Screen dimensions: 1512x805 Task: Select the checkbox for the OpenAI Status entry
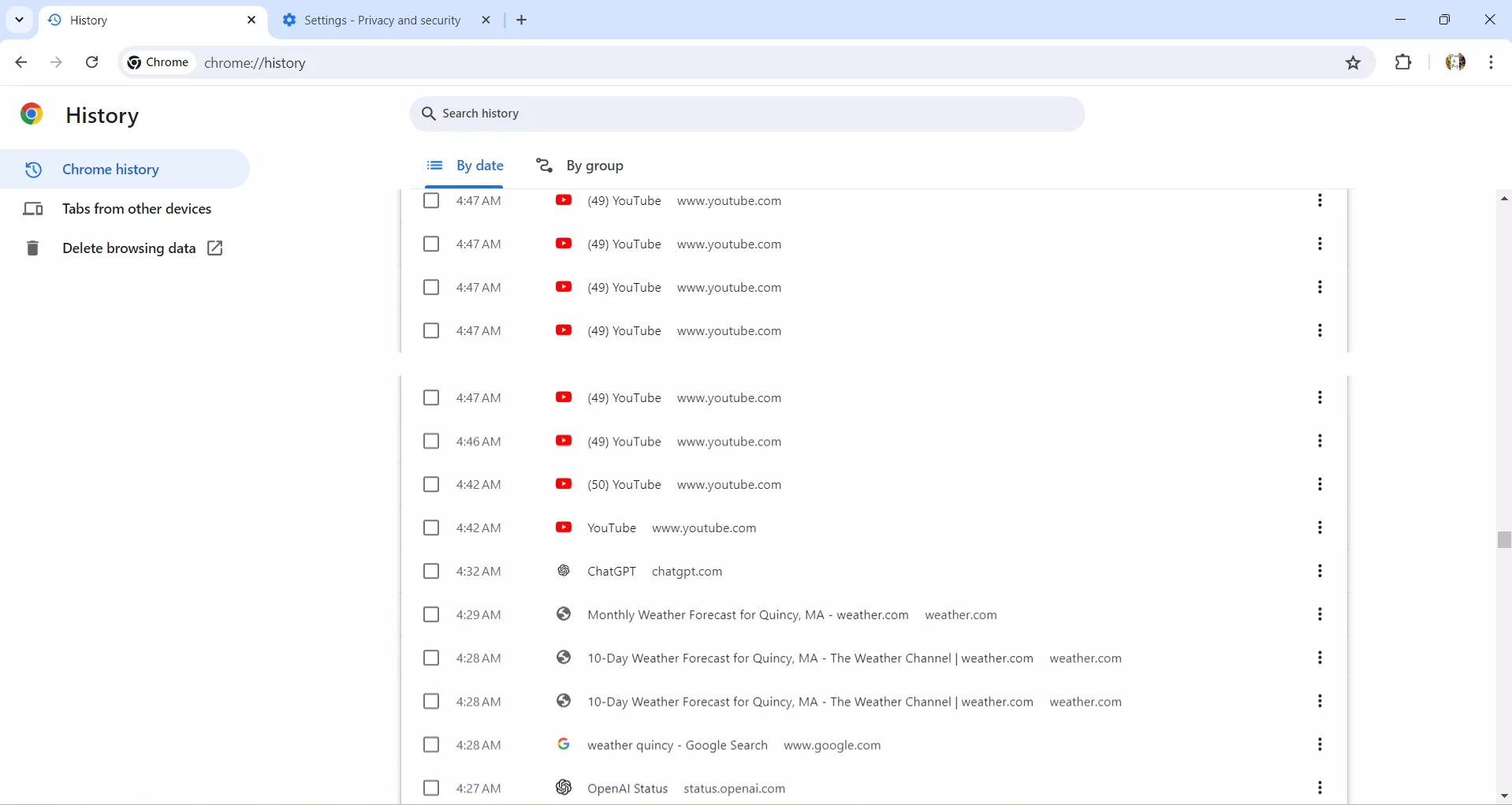[x=431, y=788]
